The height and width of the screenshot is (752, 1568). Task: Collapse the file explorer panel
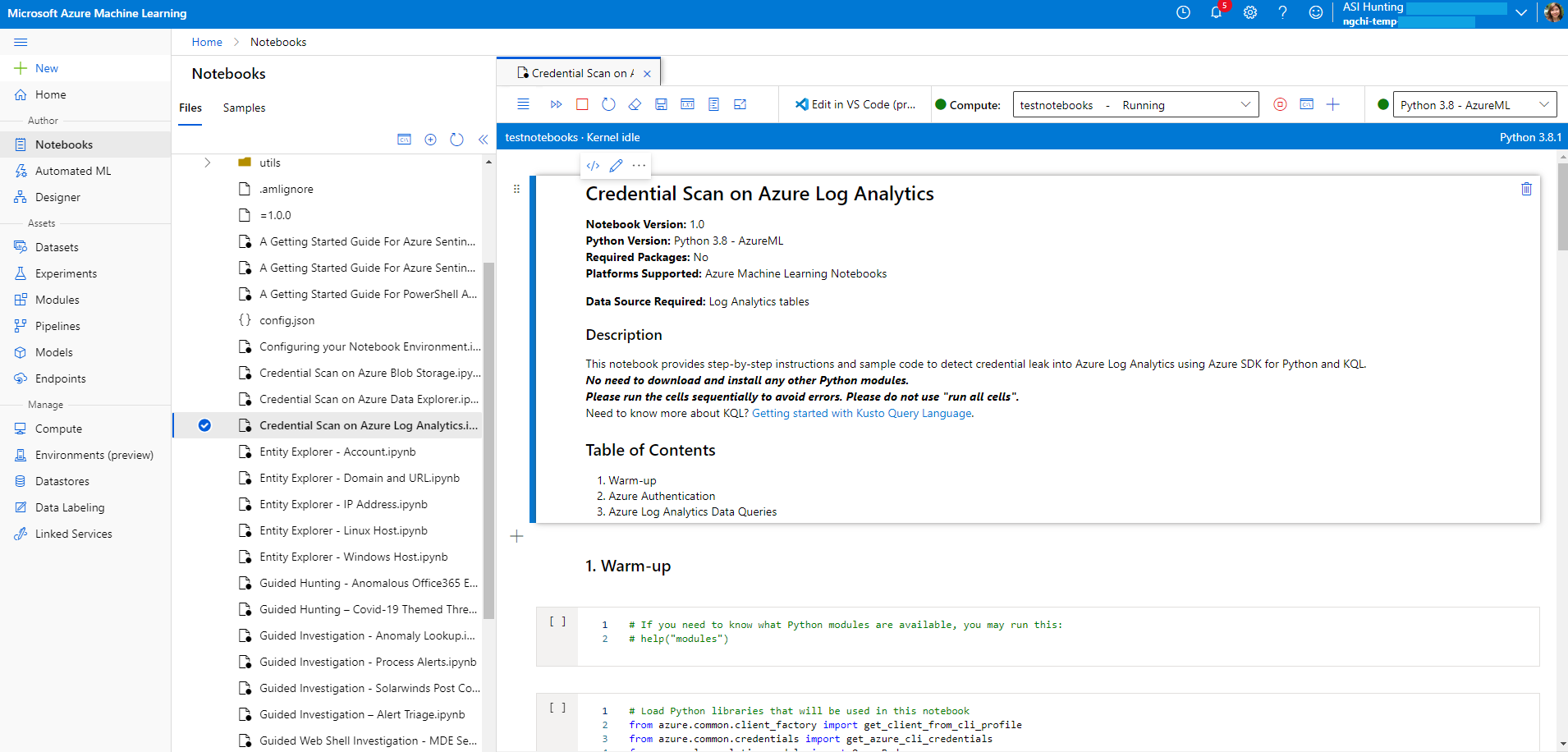(483, 140)
